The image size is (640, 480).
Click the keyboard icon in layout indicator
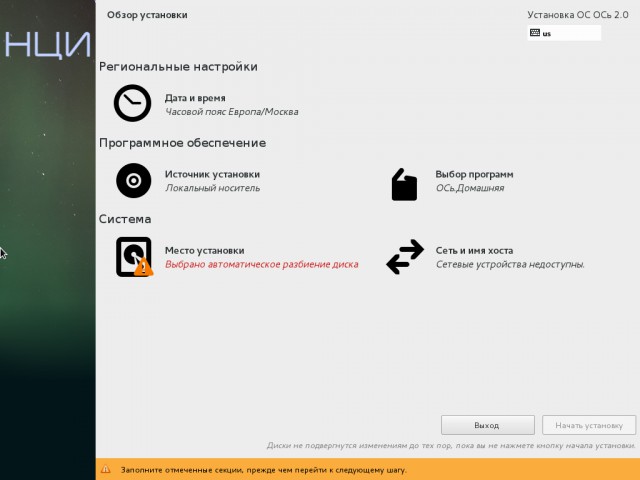(x=535, y=33)
